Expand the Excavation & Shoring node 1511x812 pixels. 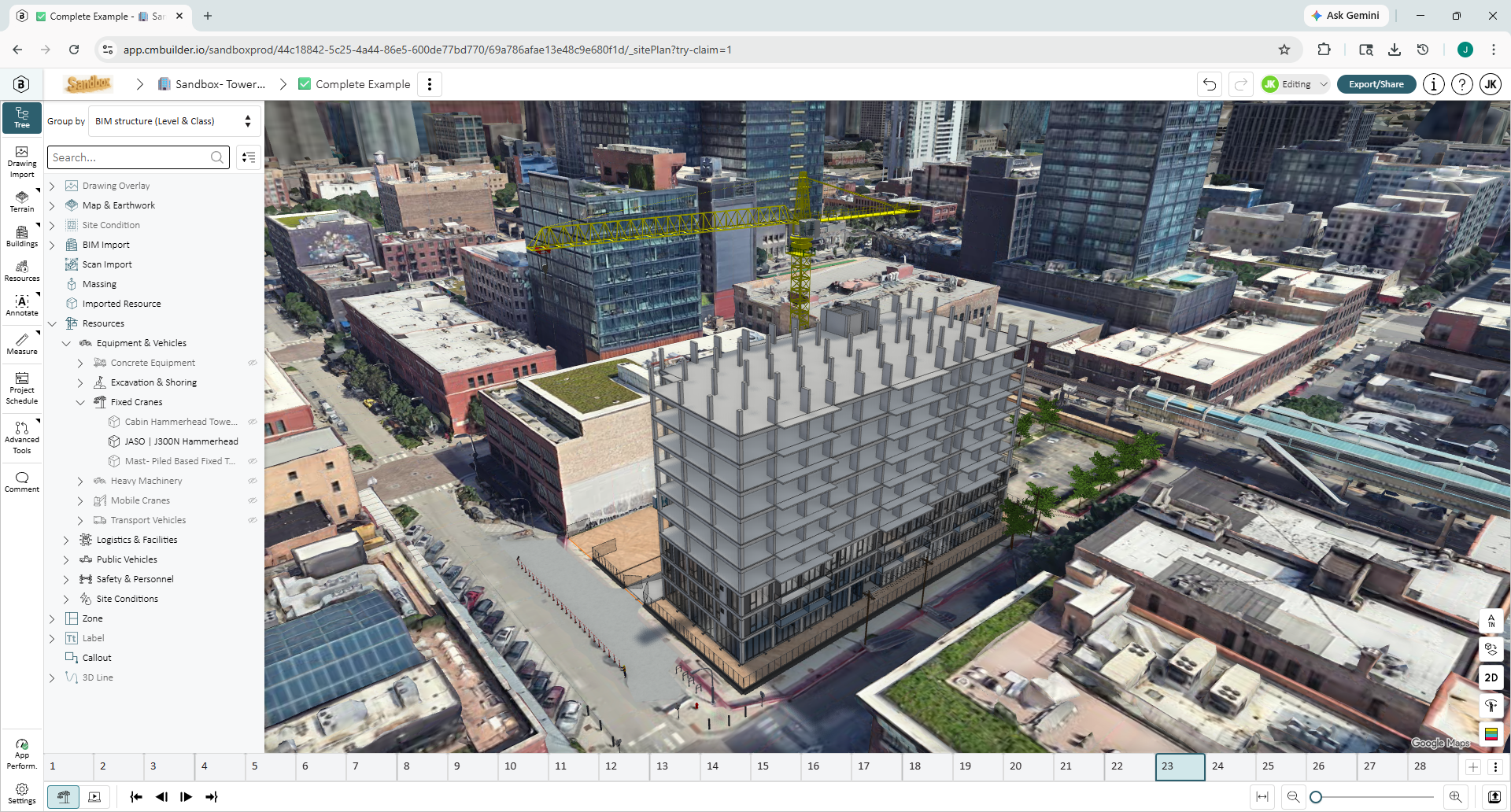click(80, 382)
